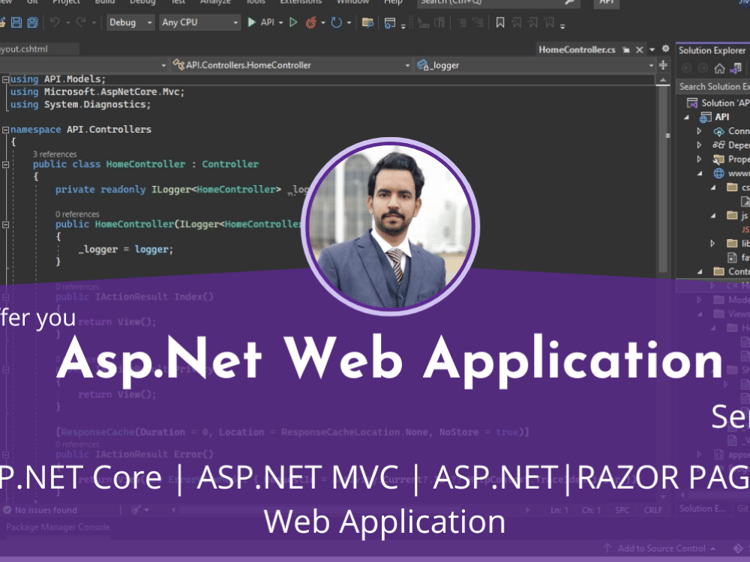Viewport: 750px width, 562px height.
Task: Click the wwwroot globe icon
Action: click(x=719, y=173)
